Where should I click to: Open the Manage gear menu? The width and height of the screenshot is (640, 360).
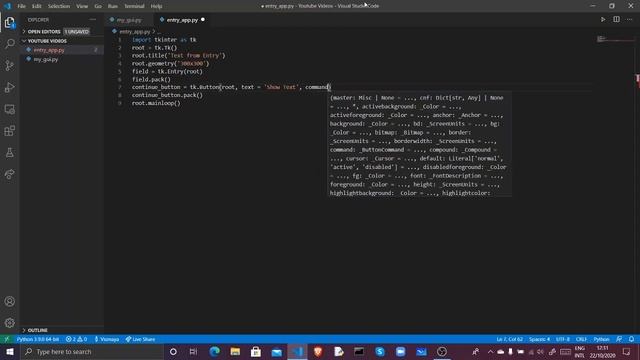point(9,323)
